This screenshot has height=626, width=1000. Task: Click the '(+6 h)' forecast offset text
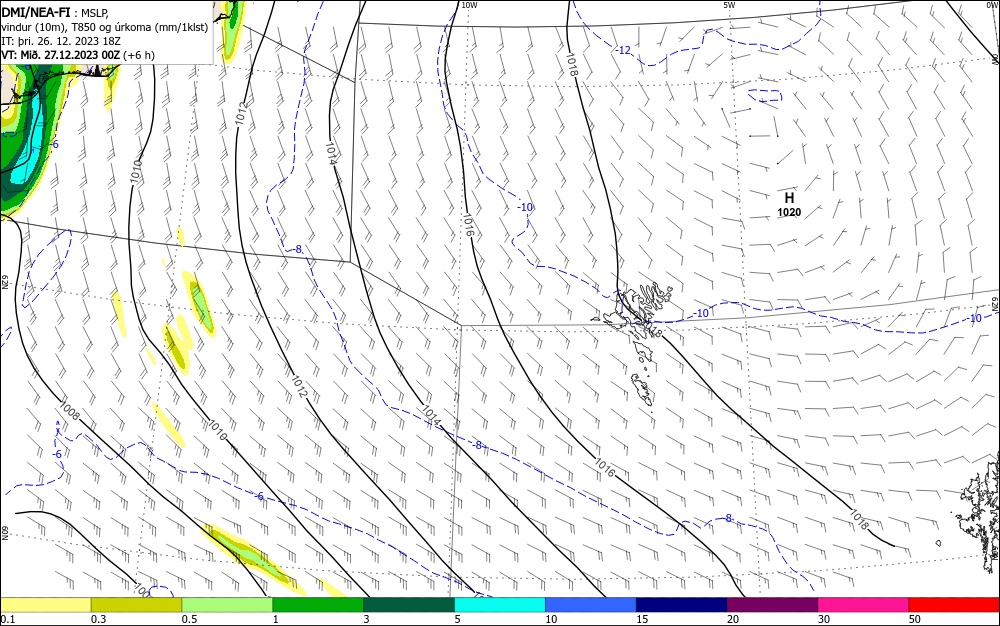pyautogui.click(x=138, y=55)
